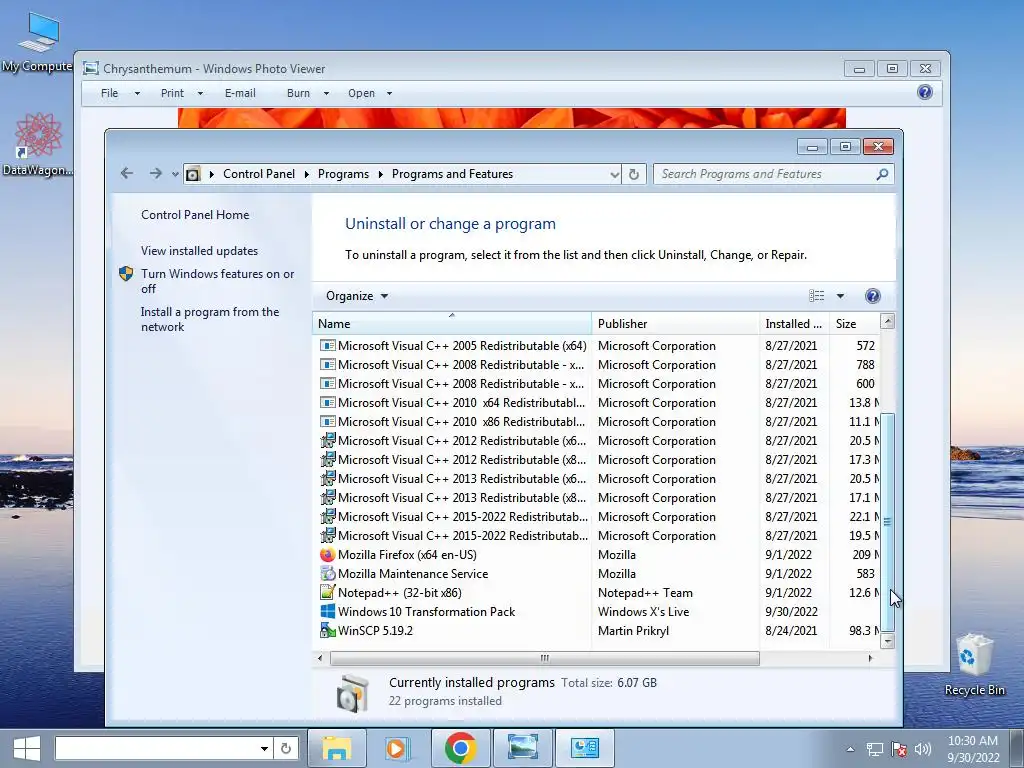Image resolution: width=1024 pixels, height=768 pixels.
Task: Expand the Programs breadcrumb arrow
Action: click(380, 174)
